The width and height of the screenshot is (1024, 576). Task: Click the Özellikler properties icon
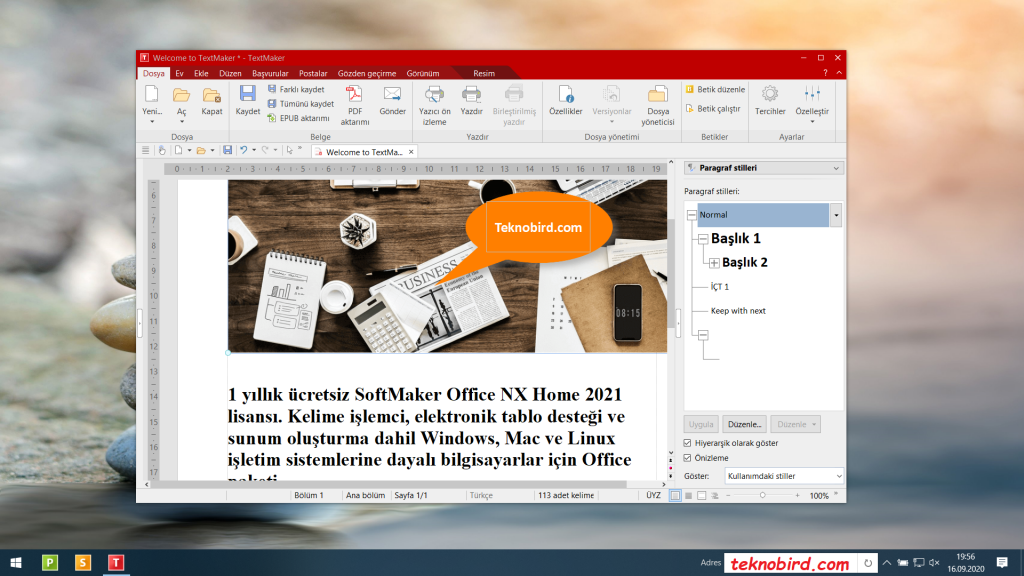(566, 95)
